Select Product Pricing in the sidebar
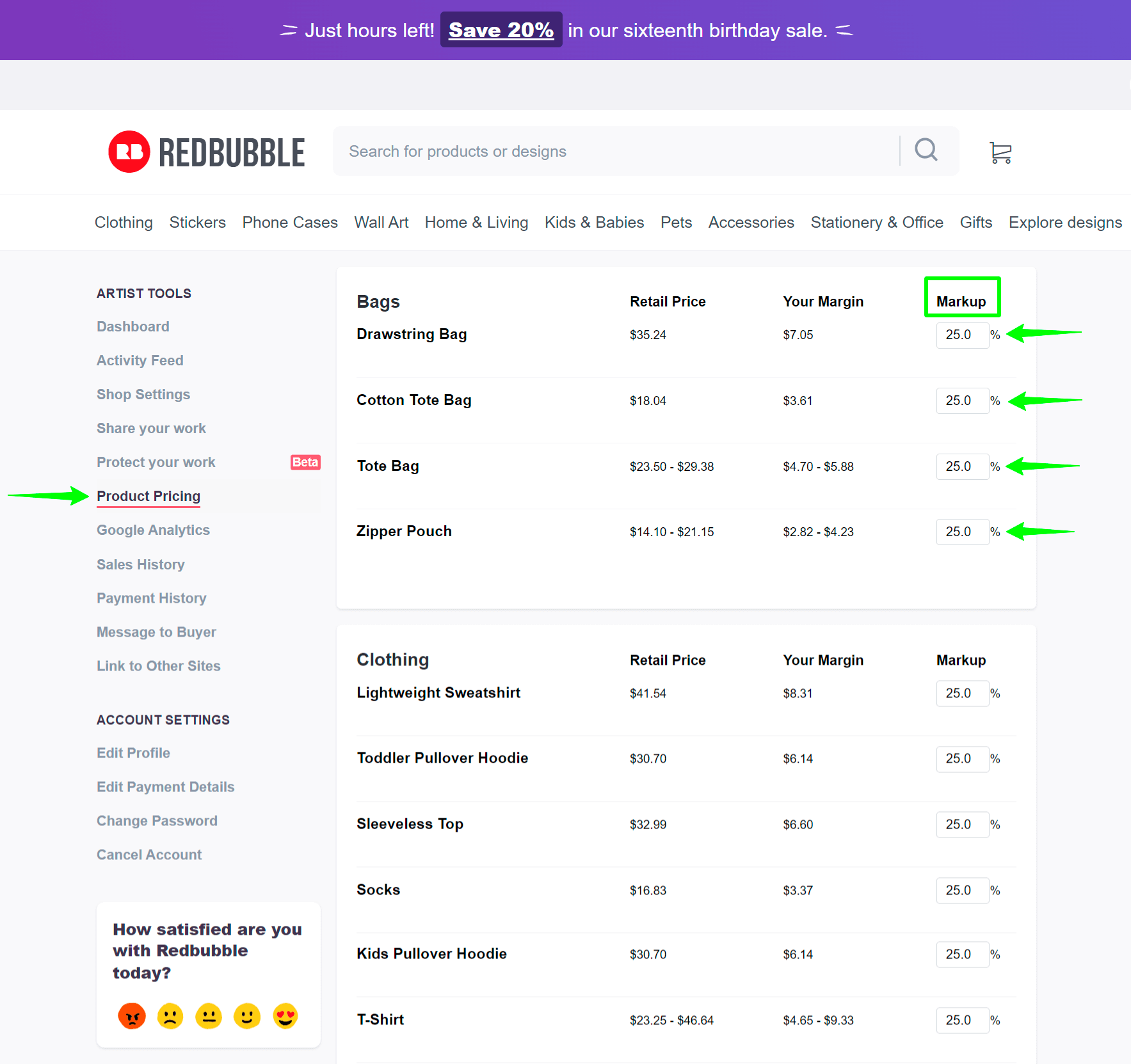 click(148, 496)
